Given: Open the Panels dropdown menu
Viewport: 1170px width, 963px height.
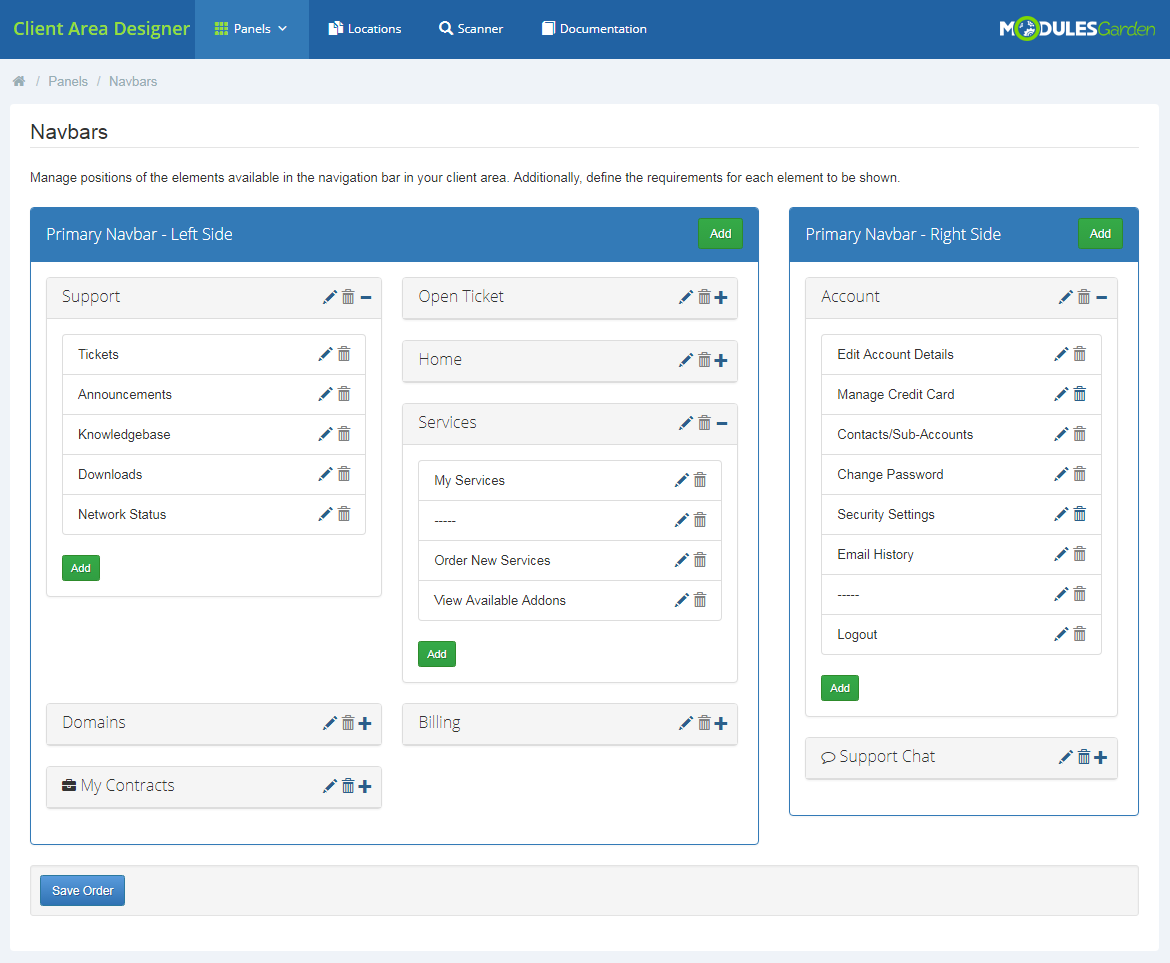Looking at the screenshot, I should [x=251, y=29].
